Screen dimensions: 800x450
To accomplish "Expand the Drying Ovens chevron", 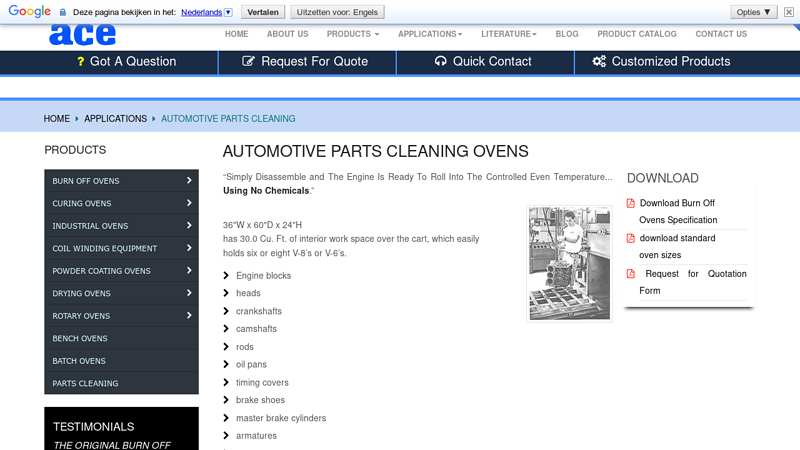I will pos(189,293).
